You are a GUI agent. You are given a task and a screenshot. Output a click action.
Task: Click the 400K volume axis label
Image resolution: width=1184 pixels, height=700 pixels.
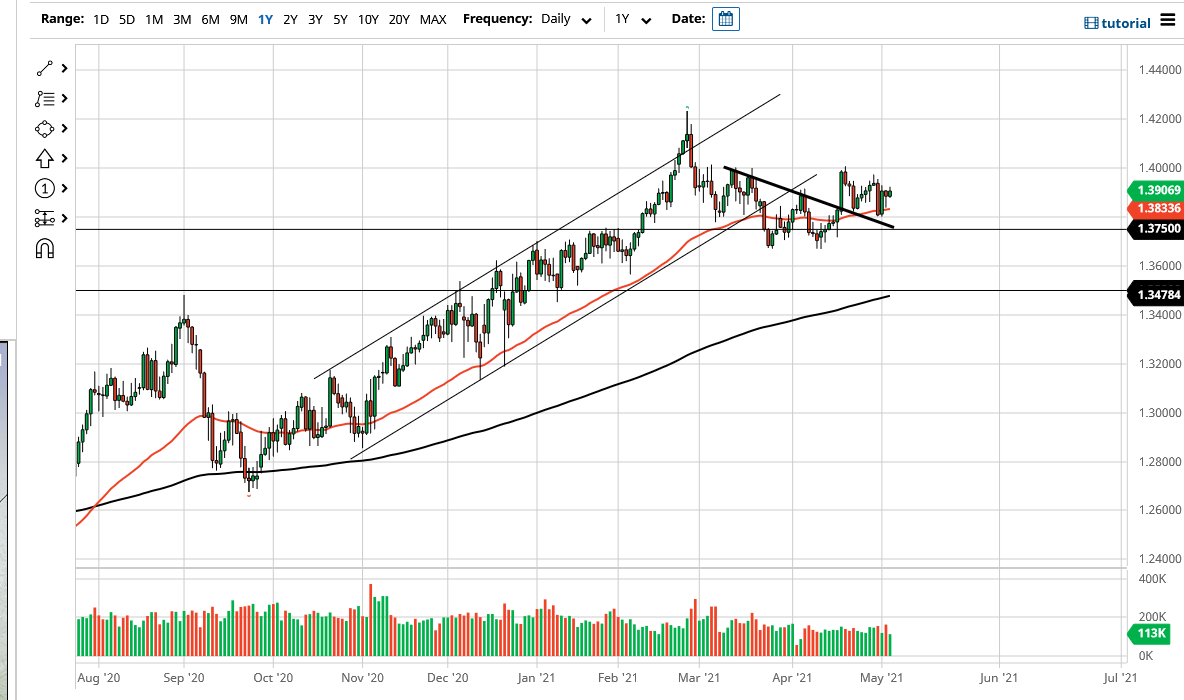(1152, 579)
